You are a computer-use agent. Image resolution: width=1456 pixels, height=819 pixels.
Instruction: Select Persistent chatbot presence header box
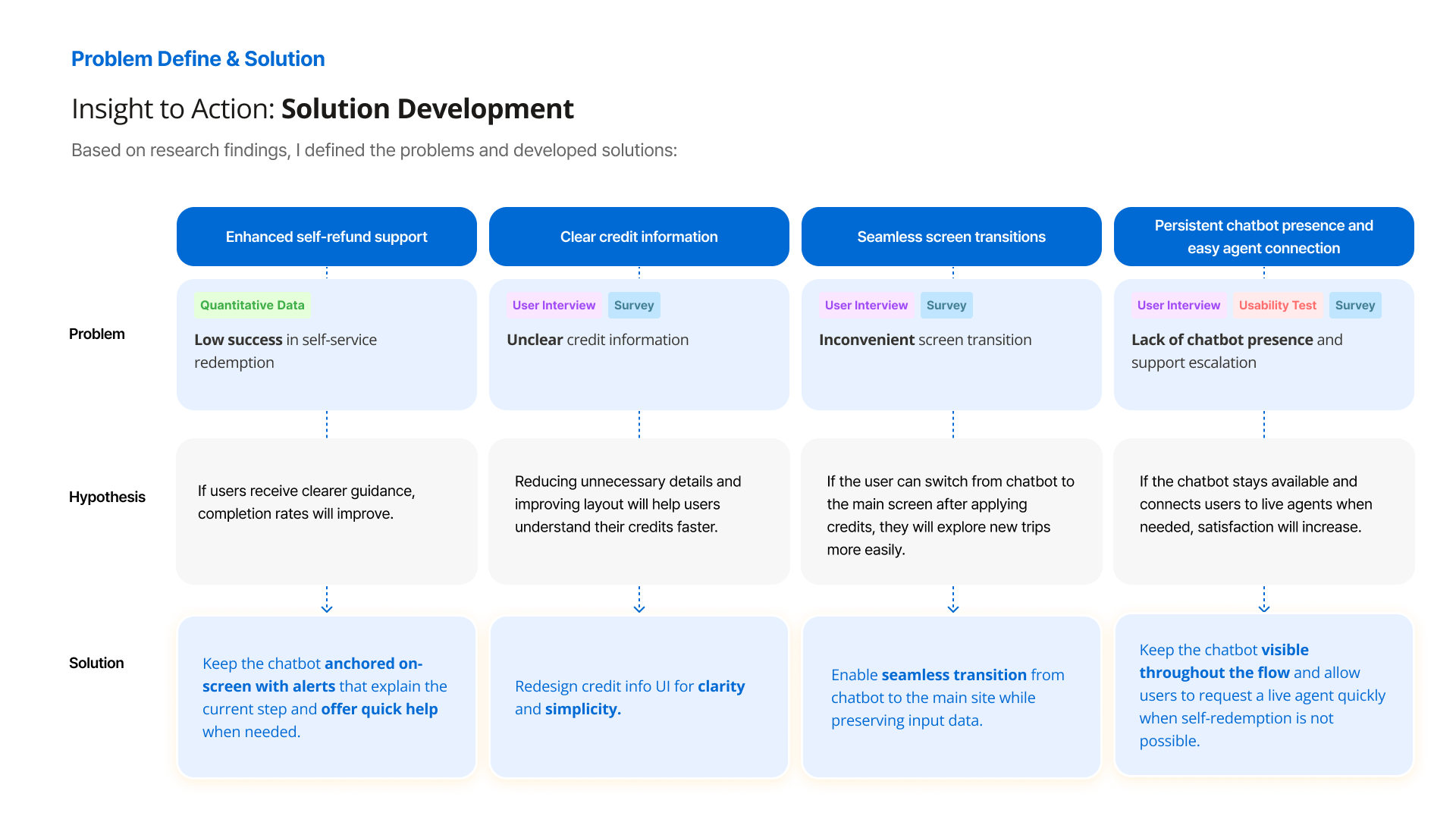[x=1263, y=237]
